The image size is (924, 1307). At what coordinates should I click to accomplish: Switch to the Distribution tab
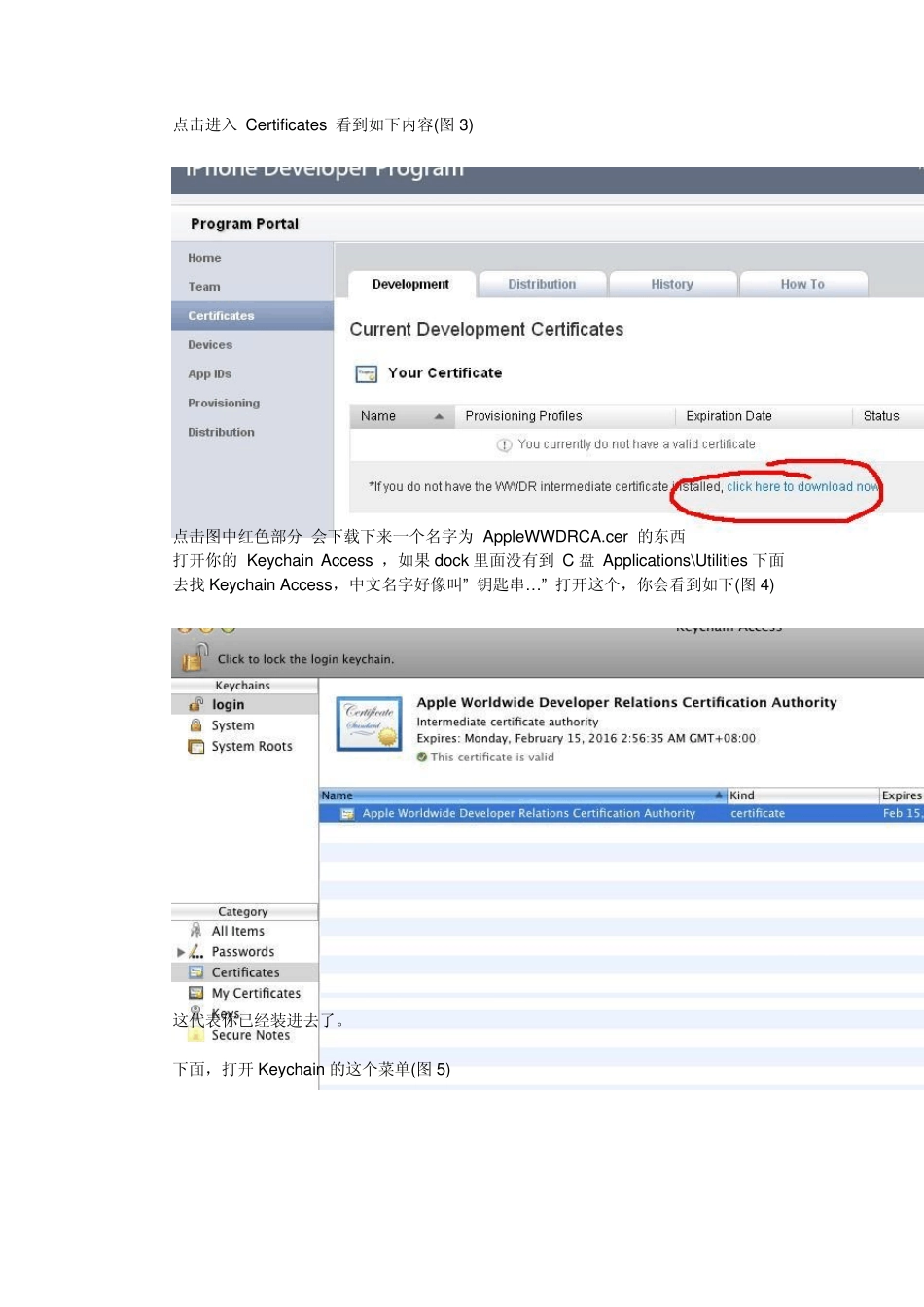542,284
